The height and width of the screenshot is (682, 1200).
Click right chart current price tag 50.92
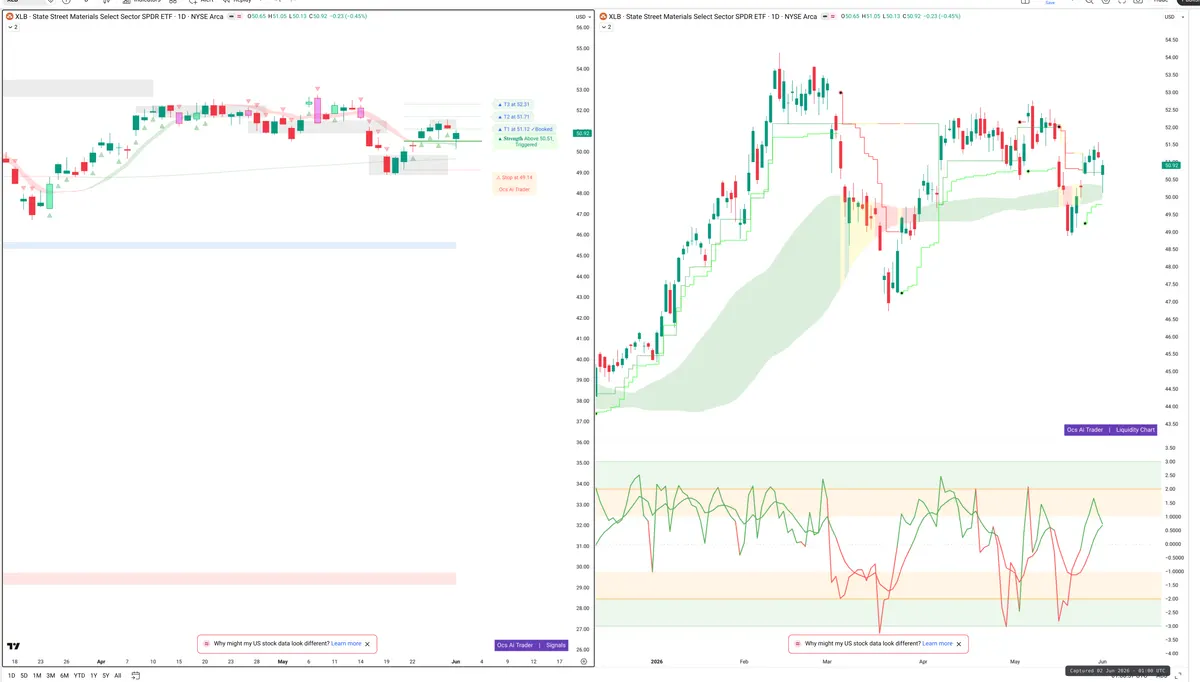1171,165
